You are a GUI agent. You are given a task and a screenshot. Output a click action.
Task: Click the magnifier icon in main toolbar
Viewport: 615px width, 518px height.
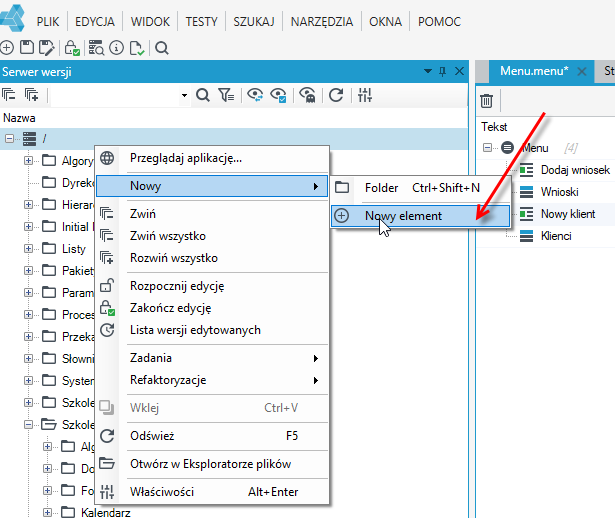click(x=162, y=48)
